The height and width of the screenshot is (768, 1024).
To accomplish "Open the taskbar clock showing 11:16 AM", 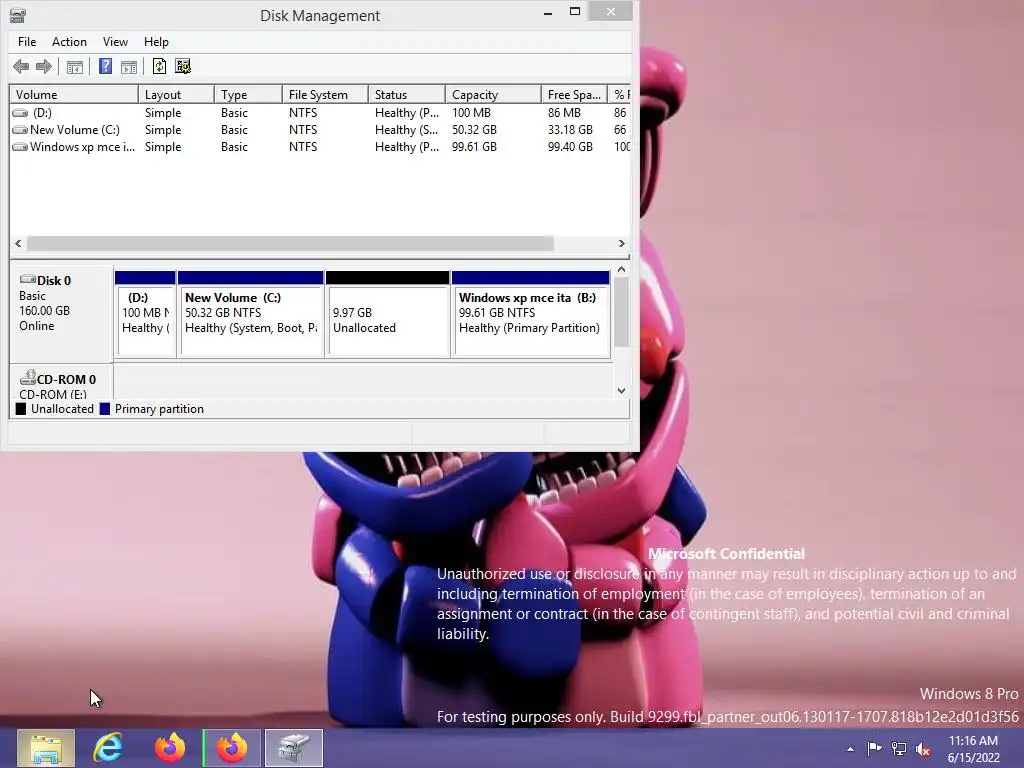I will (973, 749).
